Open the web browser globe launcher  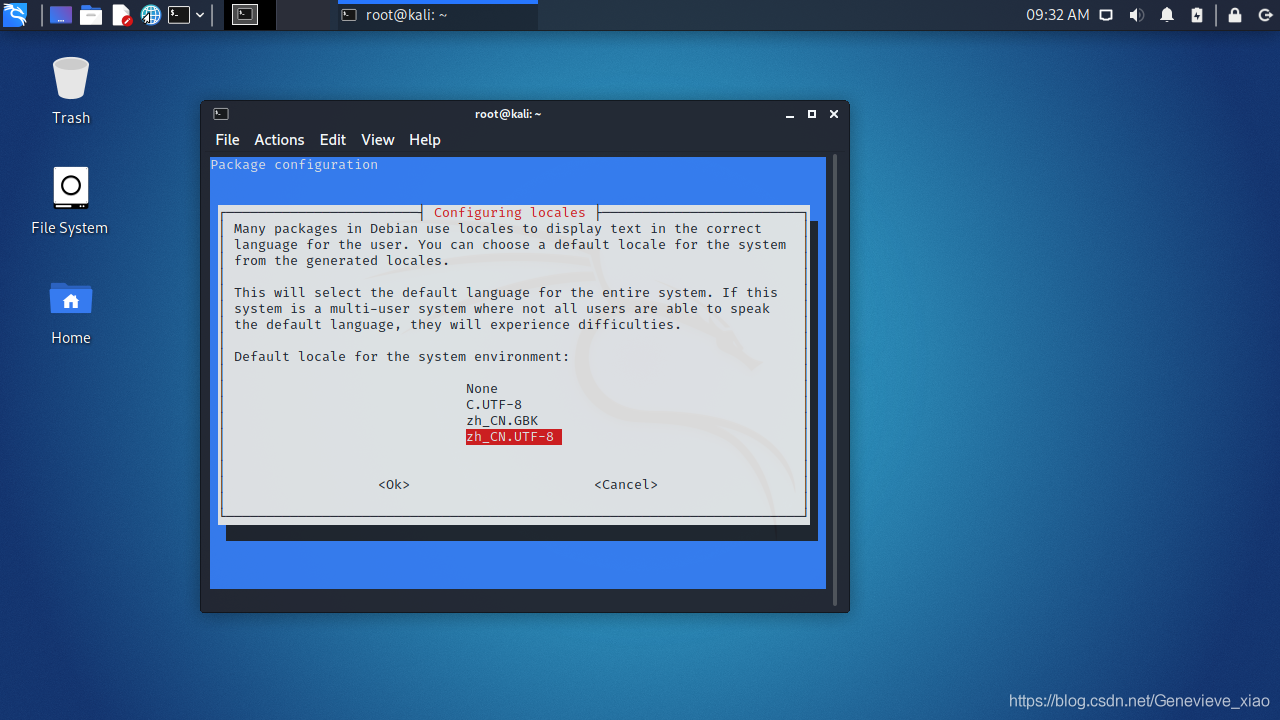click(x=151, y=15)
